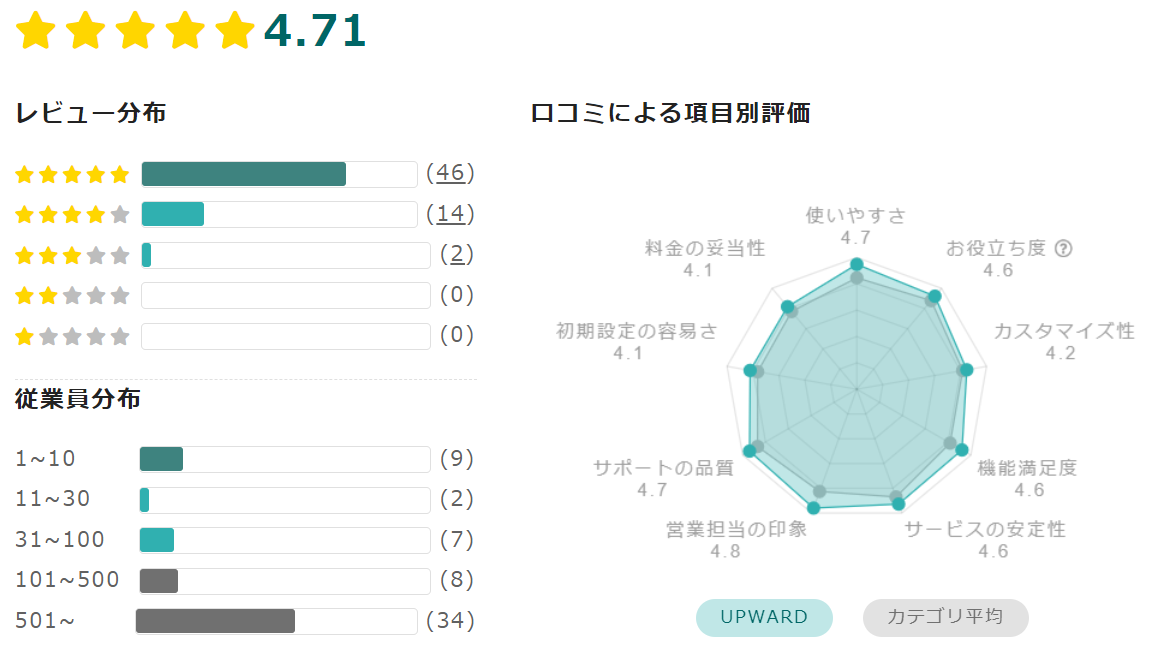Open the 46 five-star reviews link

(x=450, y=173)
